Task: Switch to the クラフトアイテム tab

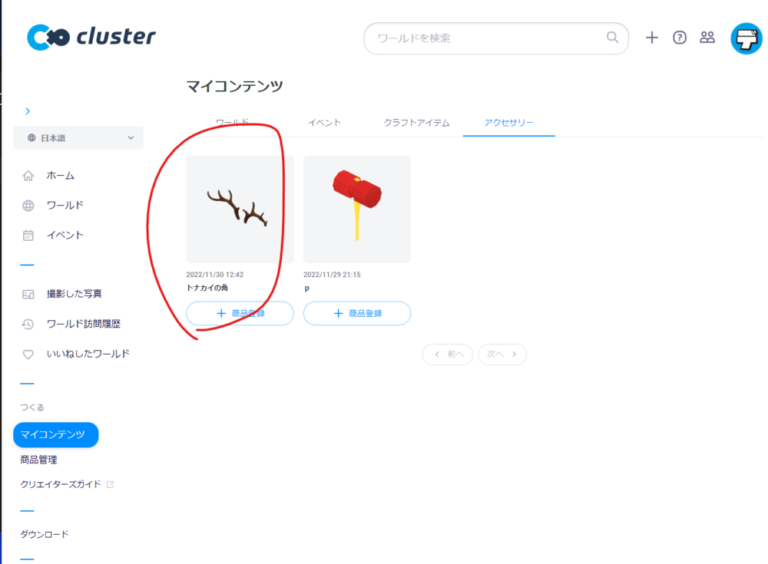Action: [416, 123]
